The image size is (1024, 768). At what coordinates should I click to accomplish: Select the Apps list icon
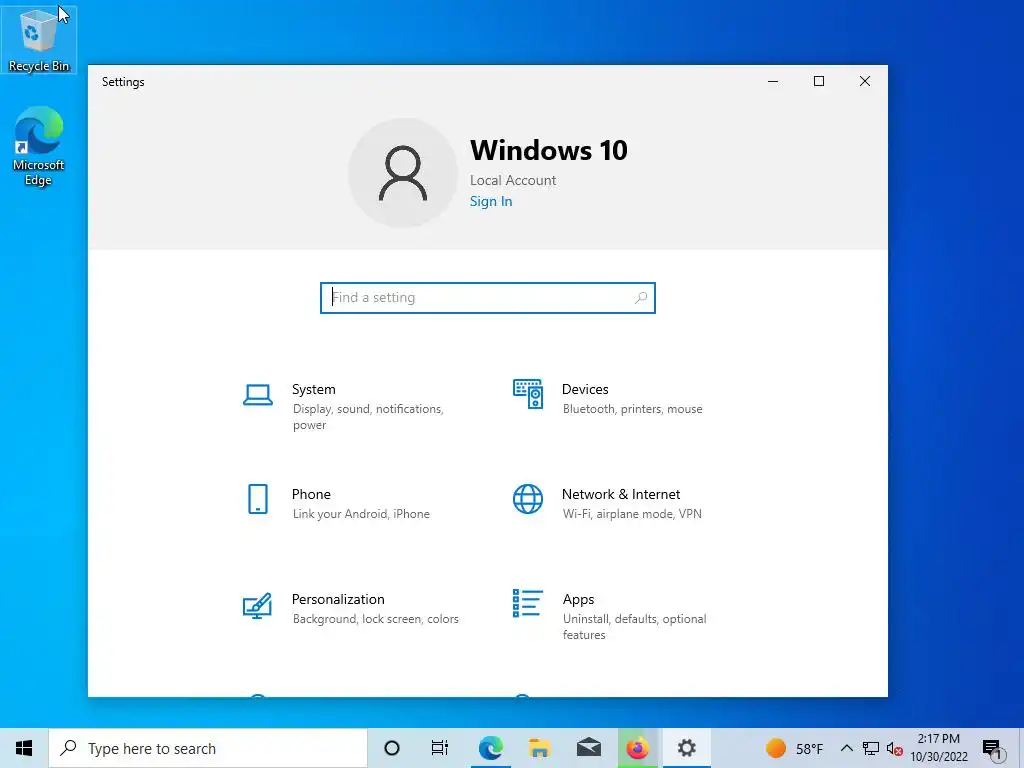click(528, 603)
